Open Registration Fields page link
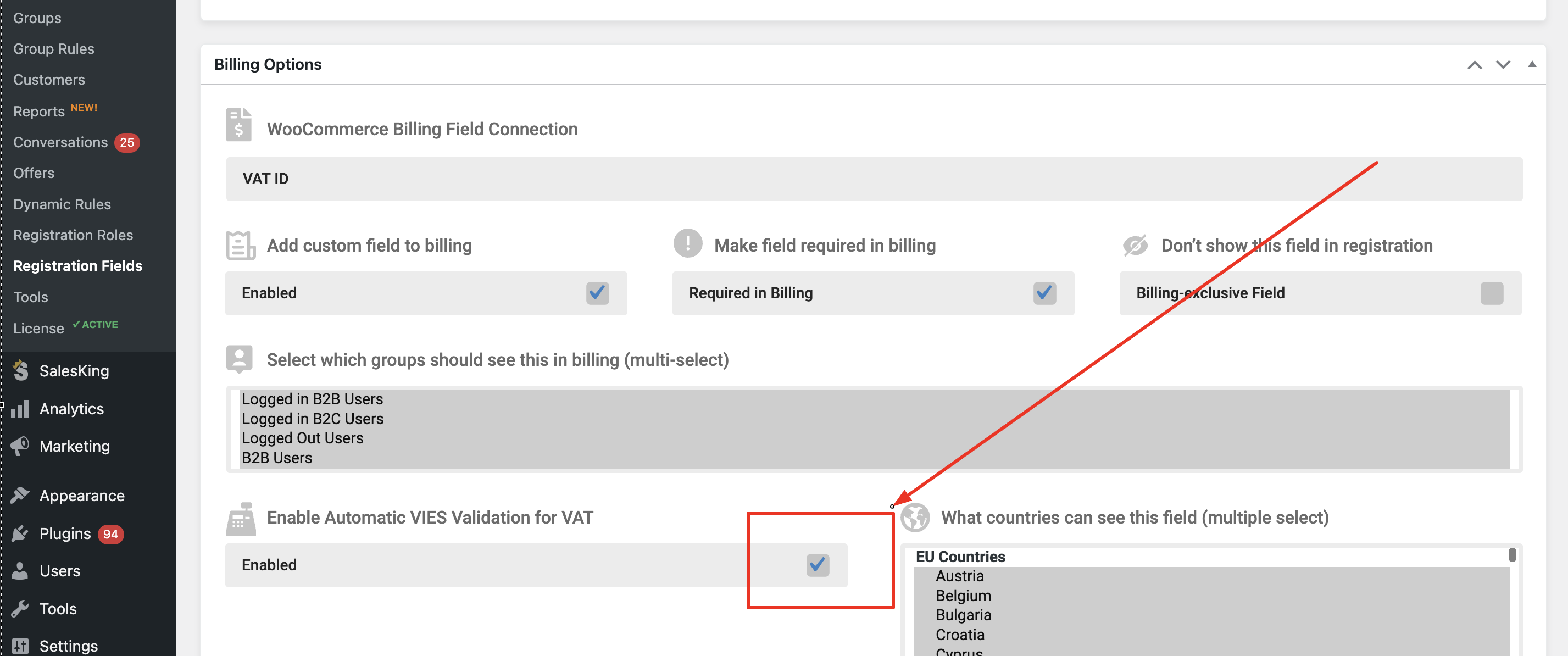The width and height of the screenshot is (1568, 656). [78, 266]
